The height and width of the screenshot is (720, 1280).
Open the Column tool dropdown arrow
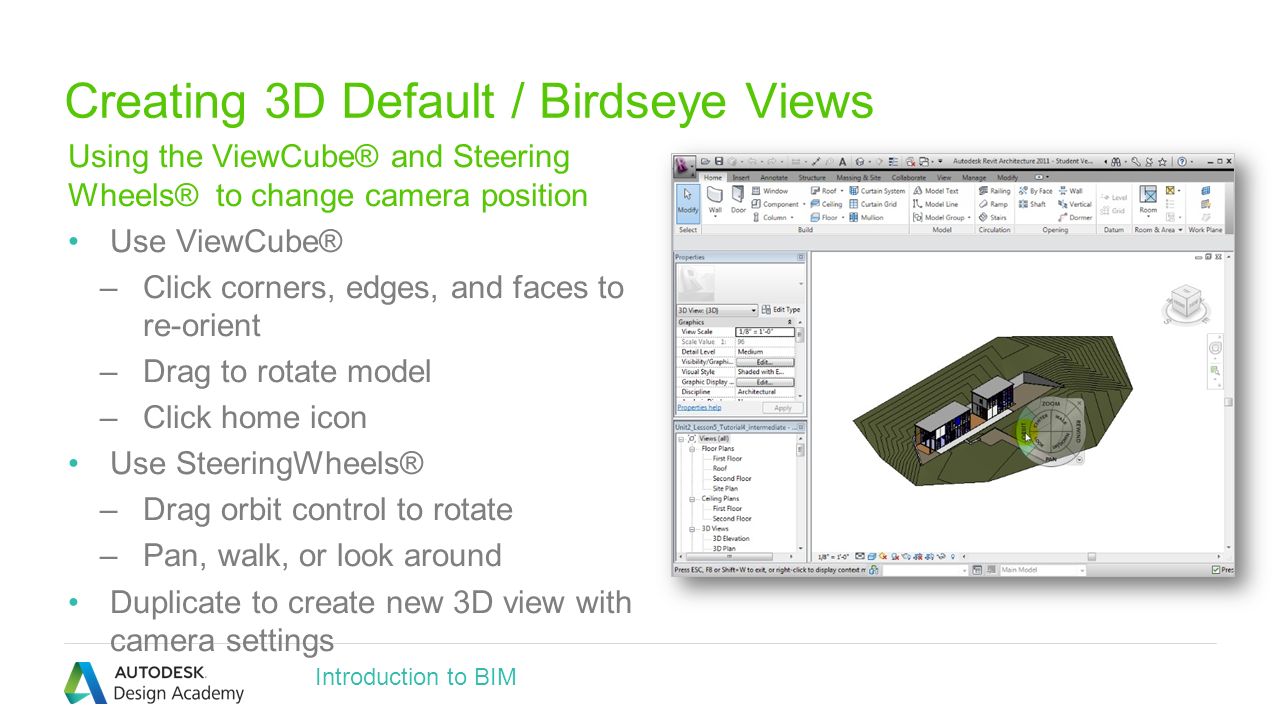point(793,217)
